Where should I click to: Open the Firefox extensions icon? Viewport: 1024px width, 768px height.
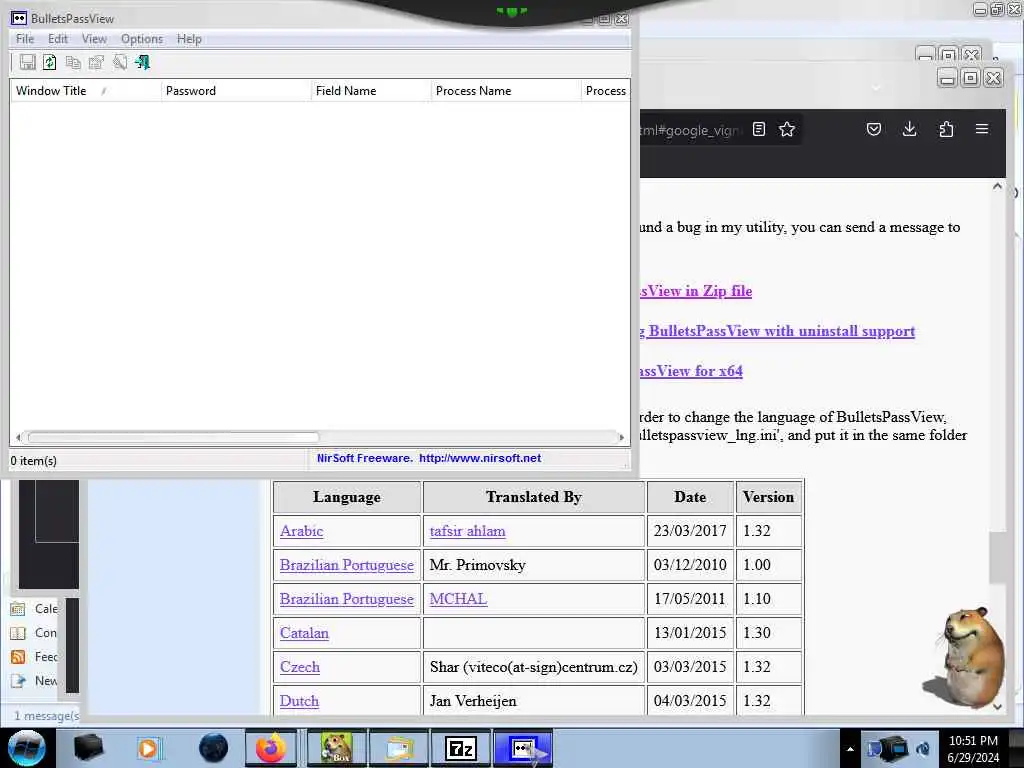946,129
